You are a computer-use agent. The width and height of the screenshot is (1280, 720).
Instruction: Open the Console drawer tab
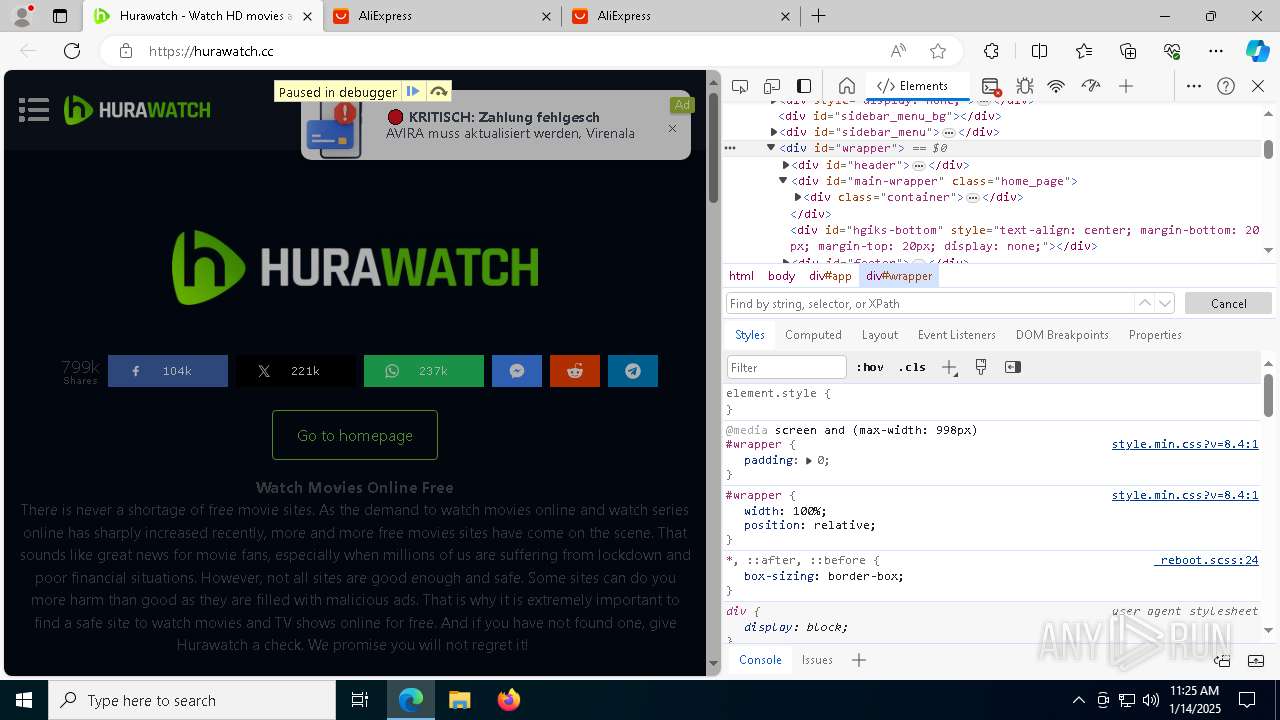[760, 660]
